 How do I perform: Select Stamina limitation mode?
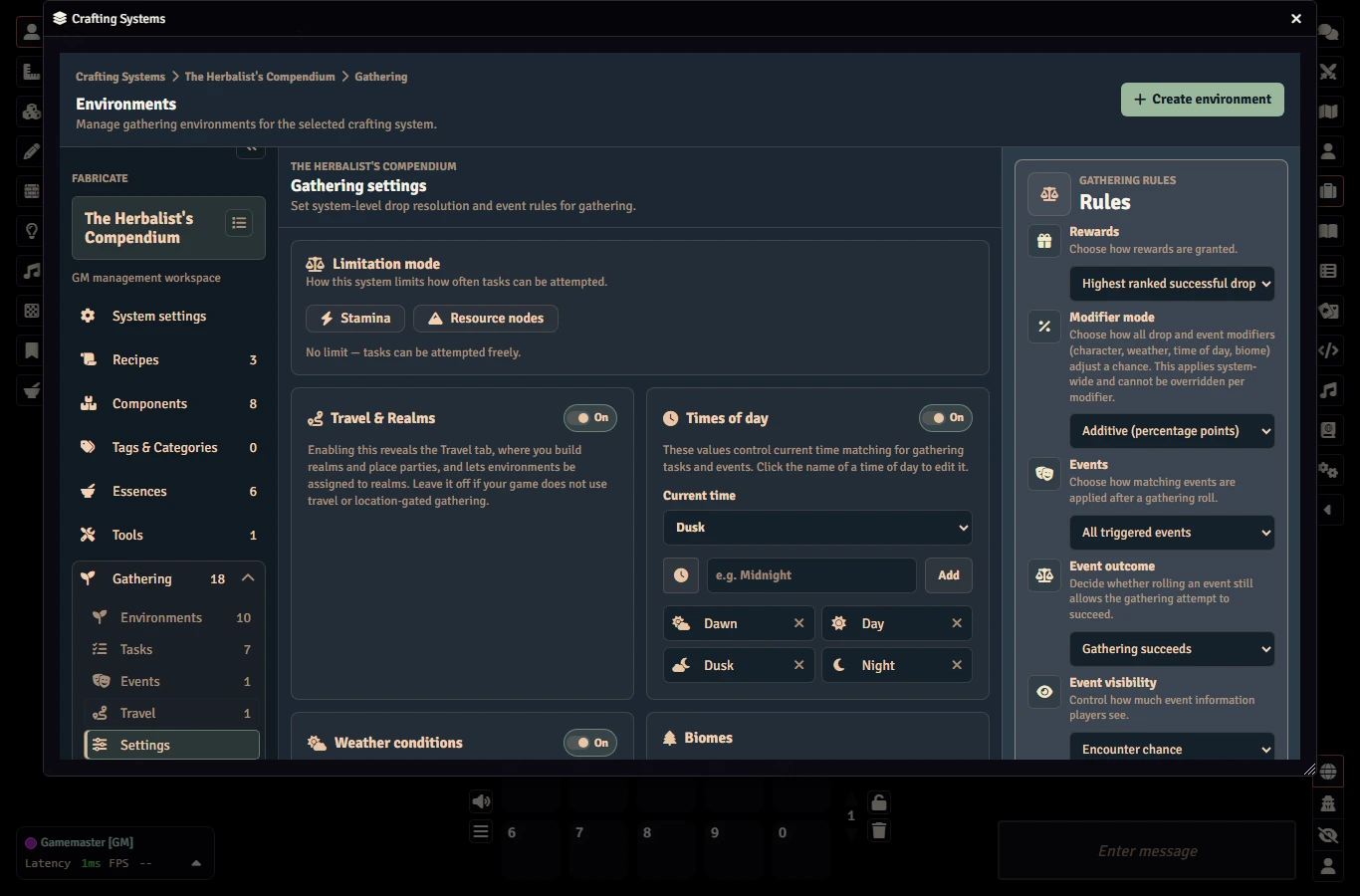coord(355,319)
